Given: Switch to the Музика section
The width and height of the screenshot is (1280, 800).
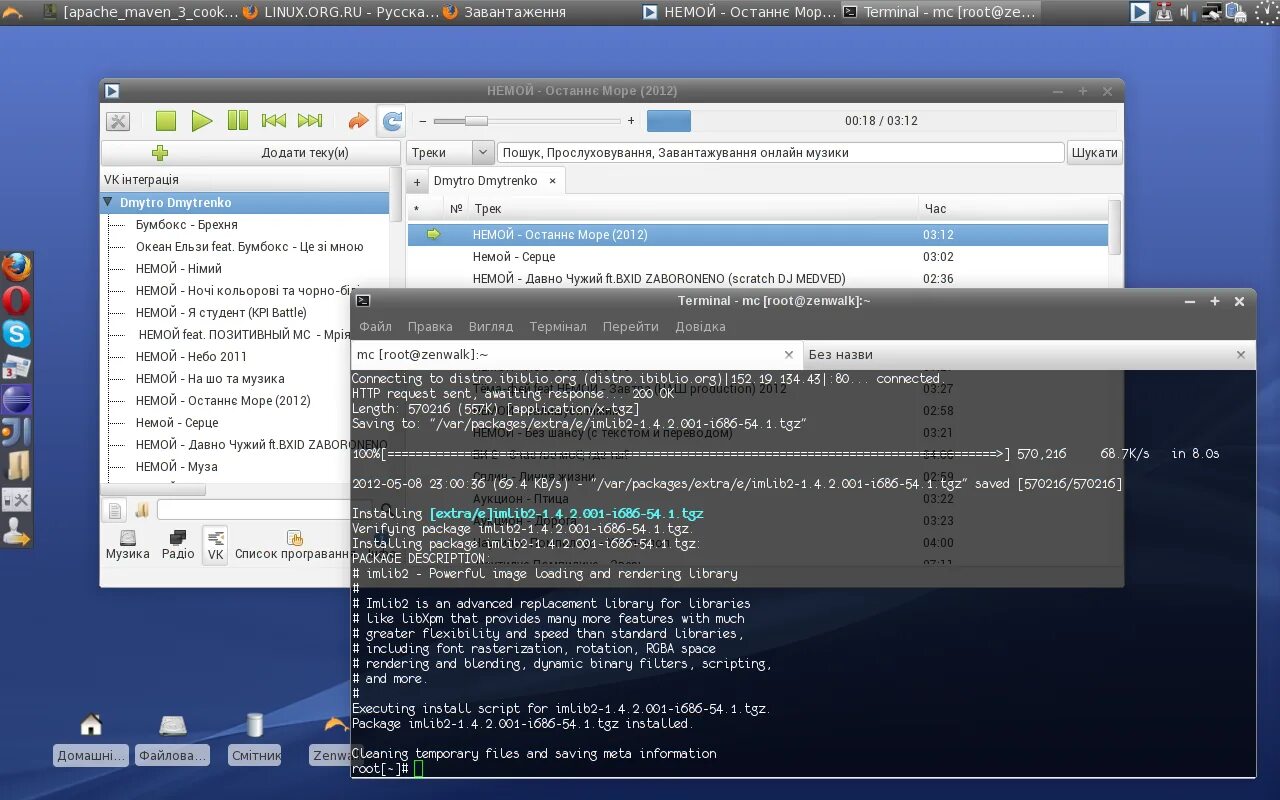Looking at the screenshot, I should tap(128, 545).
